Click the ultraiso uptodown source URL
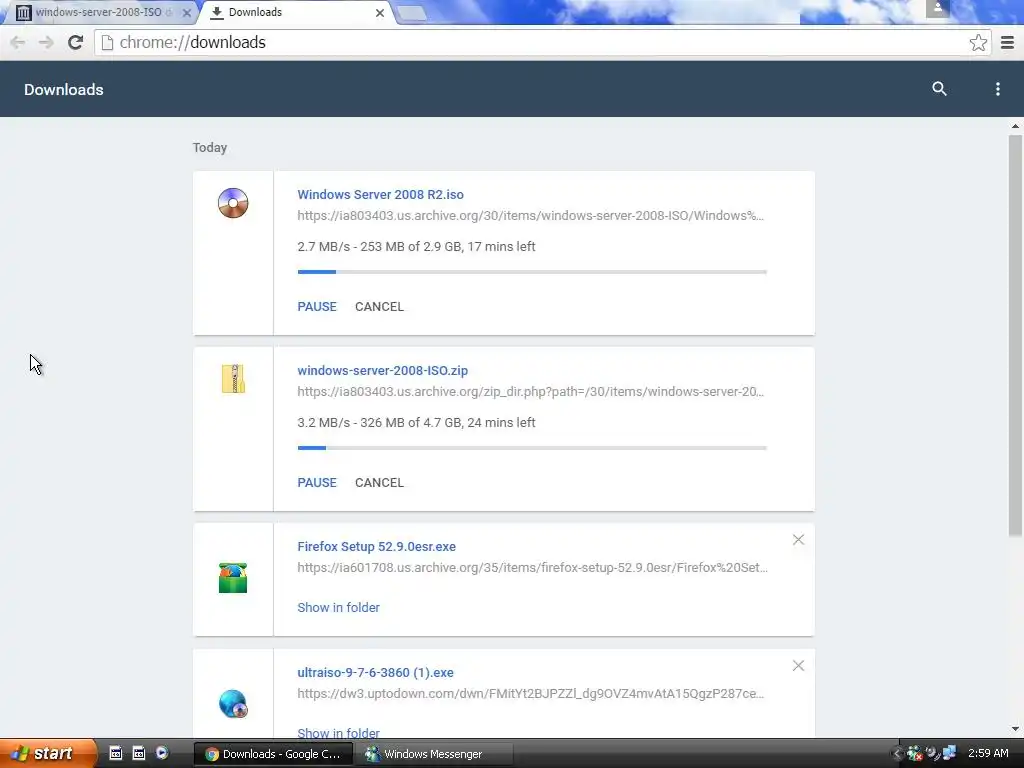 click(530, 694)
